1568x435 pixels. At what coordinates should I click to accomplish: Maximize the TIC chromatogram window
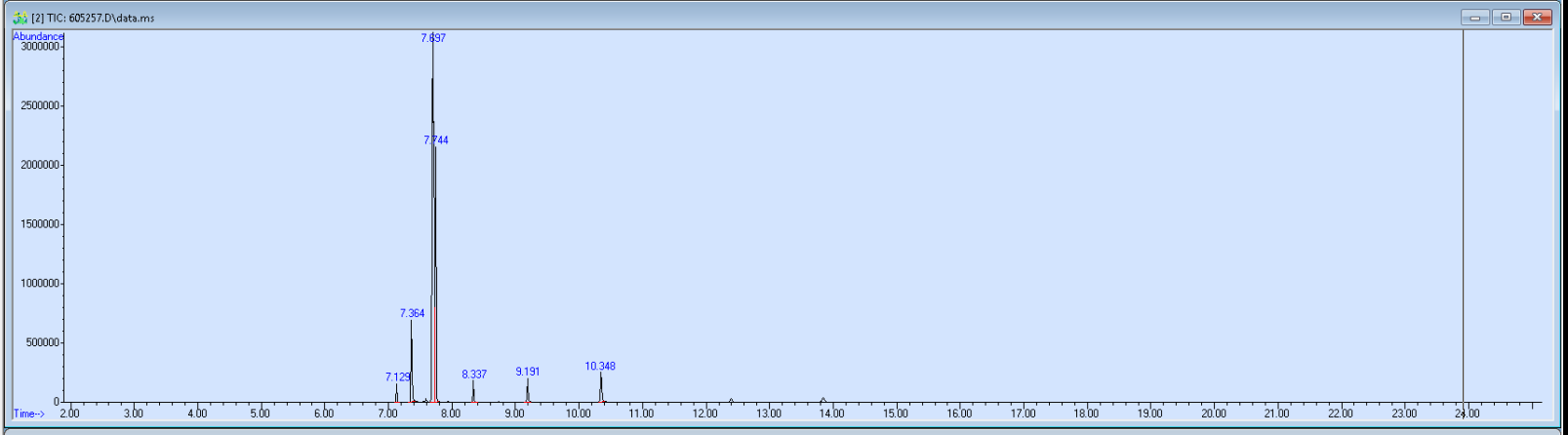1507,18
